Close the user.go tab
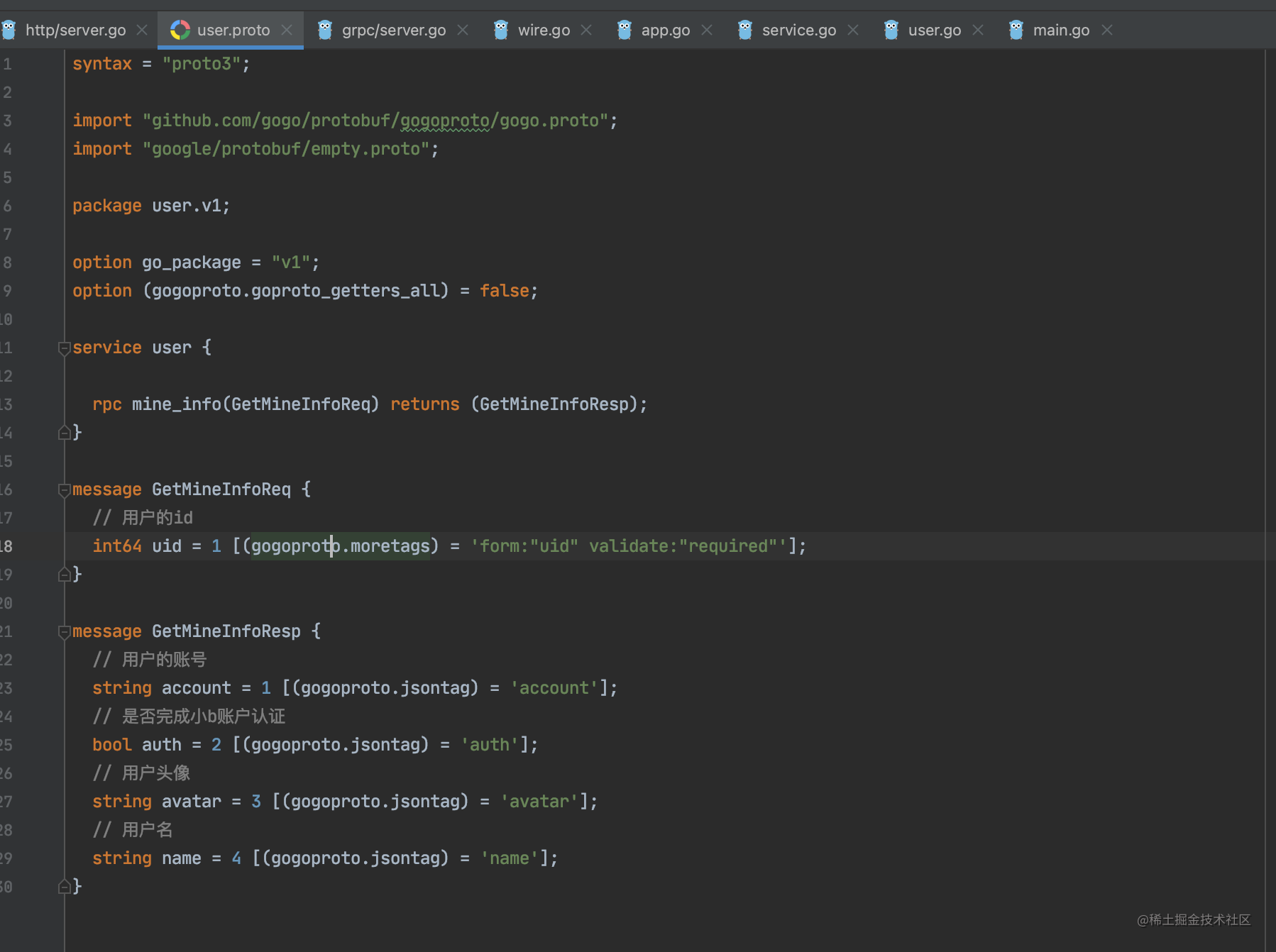 click(978, 30)
